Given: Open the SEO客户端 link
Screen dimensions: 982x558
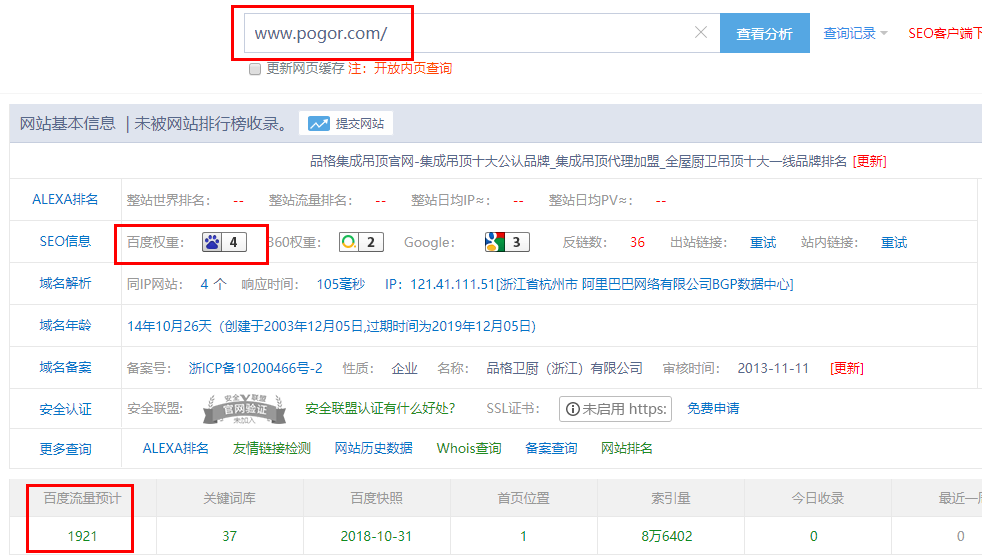Looking at the screenshot, I should 945,33.
